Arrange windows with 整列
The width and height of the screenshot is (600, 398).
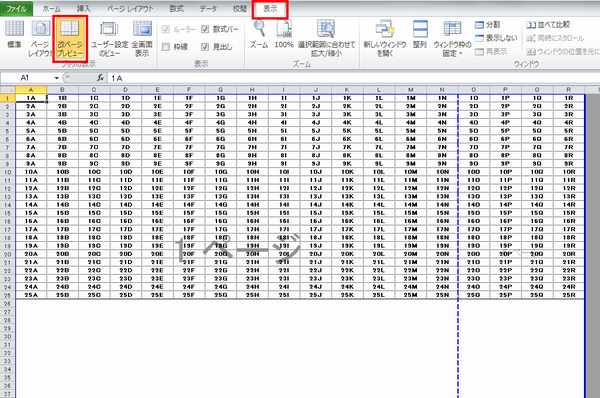pos(420,34)
